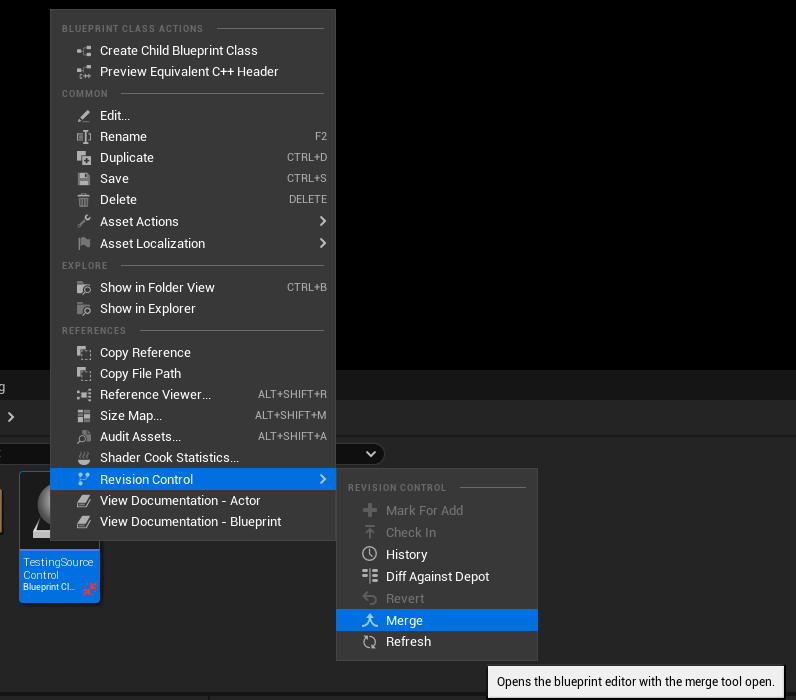Image resolution: width=796 pixels, height=700 pixels.
Task: Open Size Map for the asset
Action: point(130,416)
